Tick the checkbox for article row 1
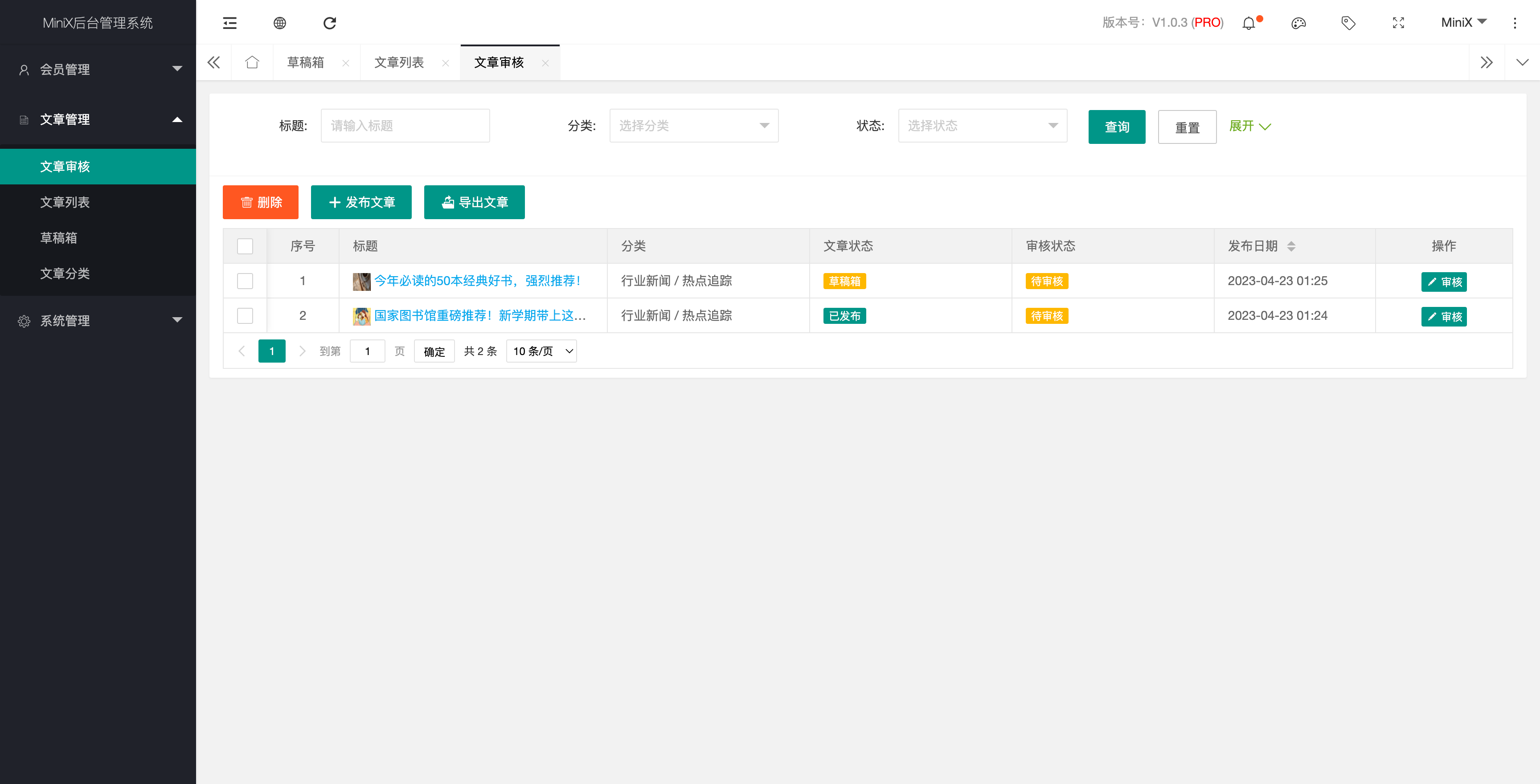Image resolution: width=1540 pixels, height=784 pixels. (x=245, y=281)
